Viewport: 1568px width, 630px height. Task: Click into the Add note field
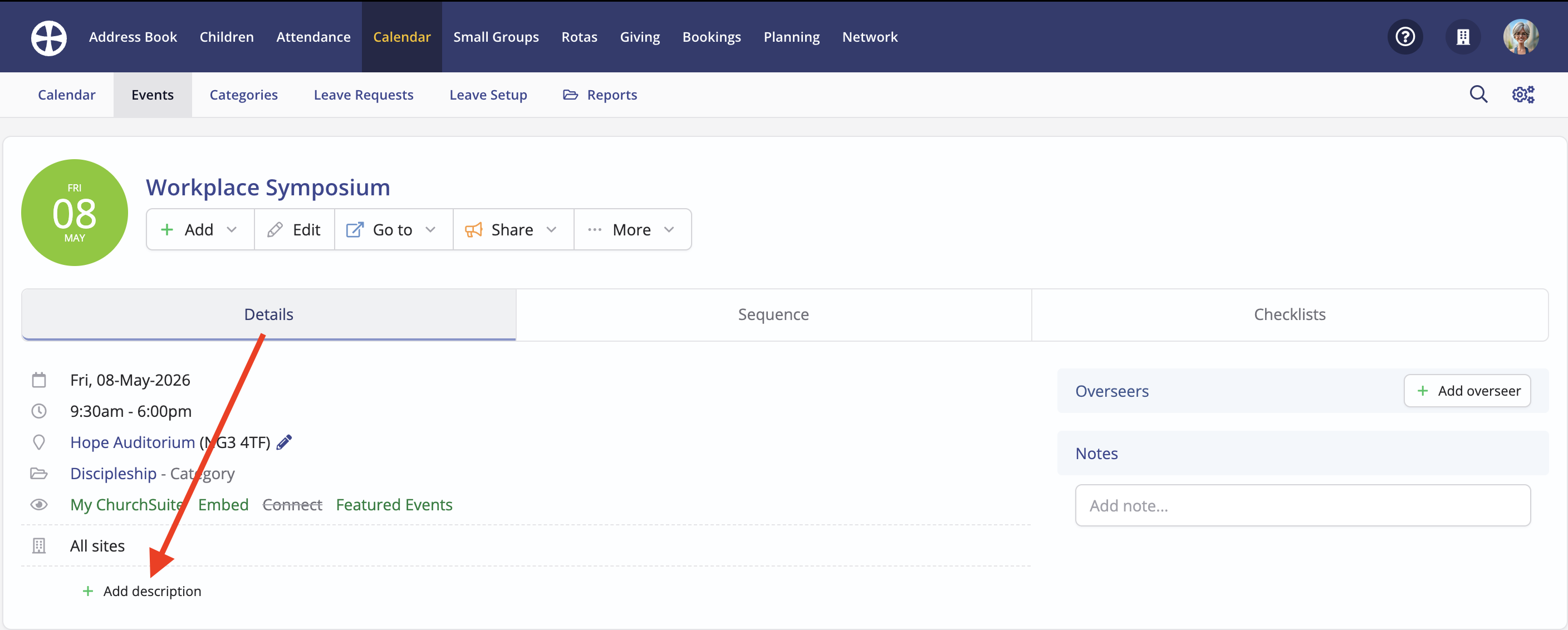[x=1302, y=505]
